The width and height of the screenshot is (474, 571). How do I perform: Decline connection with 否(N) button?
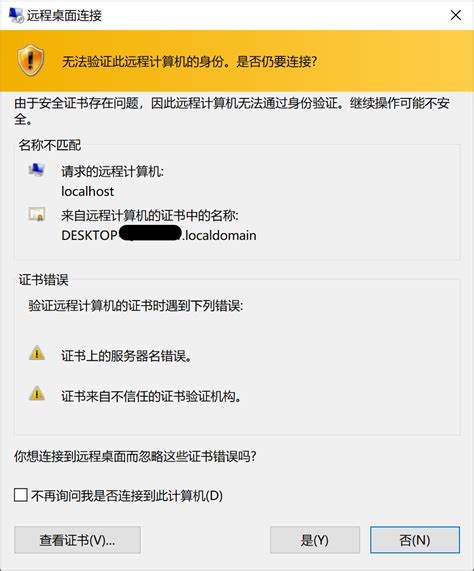pos(415,540)
